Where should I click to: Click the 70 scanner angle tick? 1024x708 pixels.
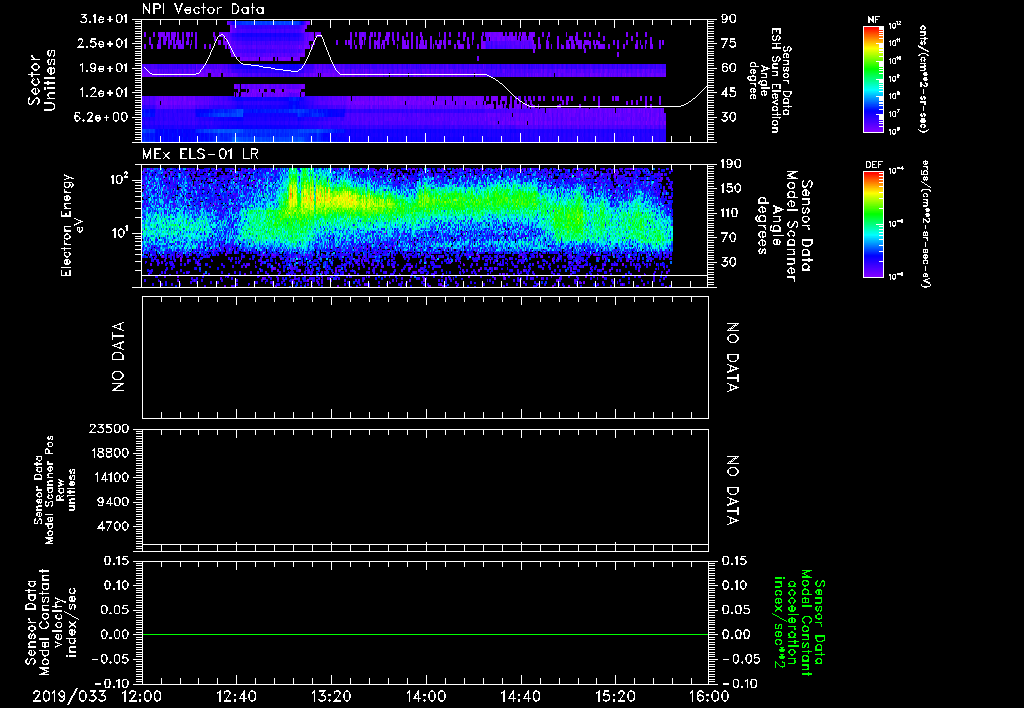729,238
